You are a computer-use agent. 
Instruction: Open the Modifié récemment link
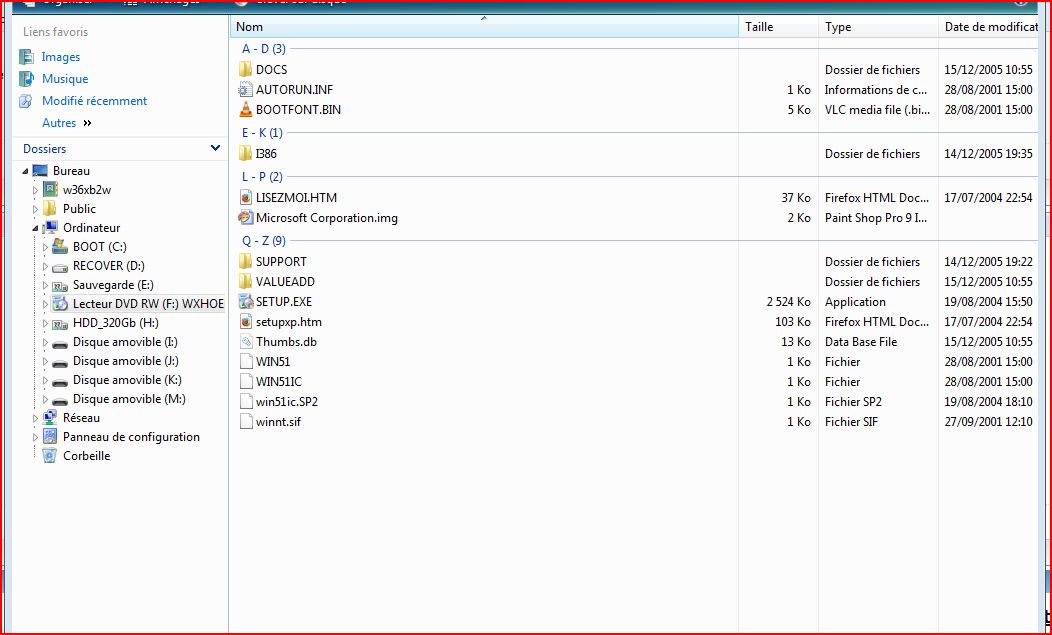[95, 101]
